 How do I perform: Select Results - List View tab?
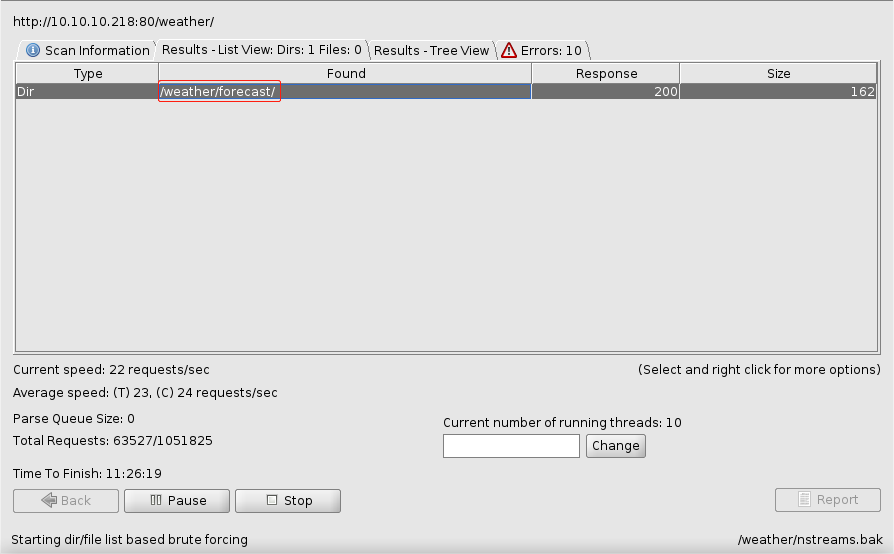[x=262, y=50]
